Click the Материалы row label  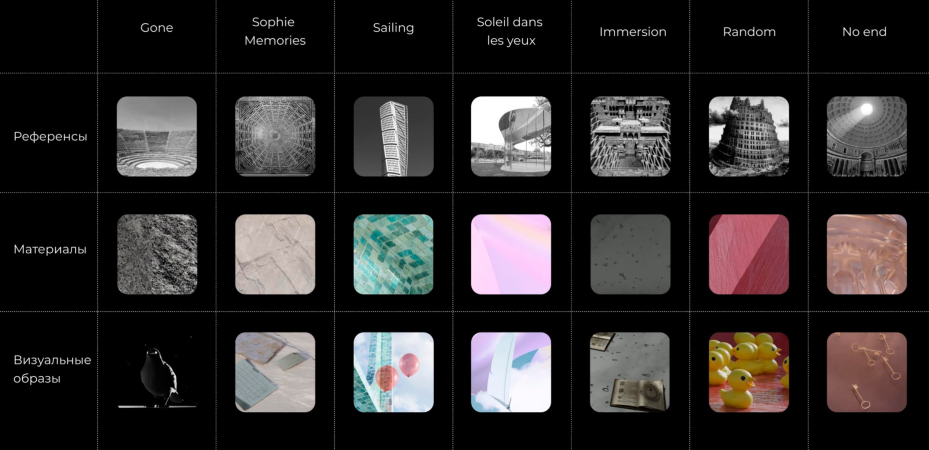[50, 249]
